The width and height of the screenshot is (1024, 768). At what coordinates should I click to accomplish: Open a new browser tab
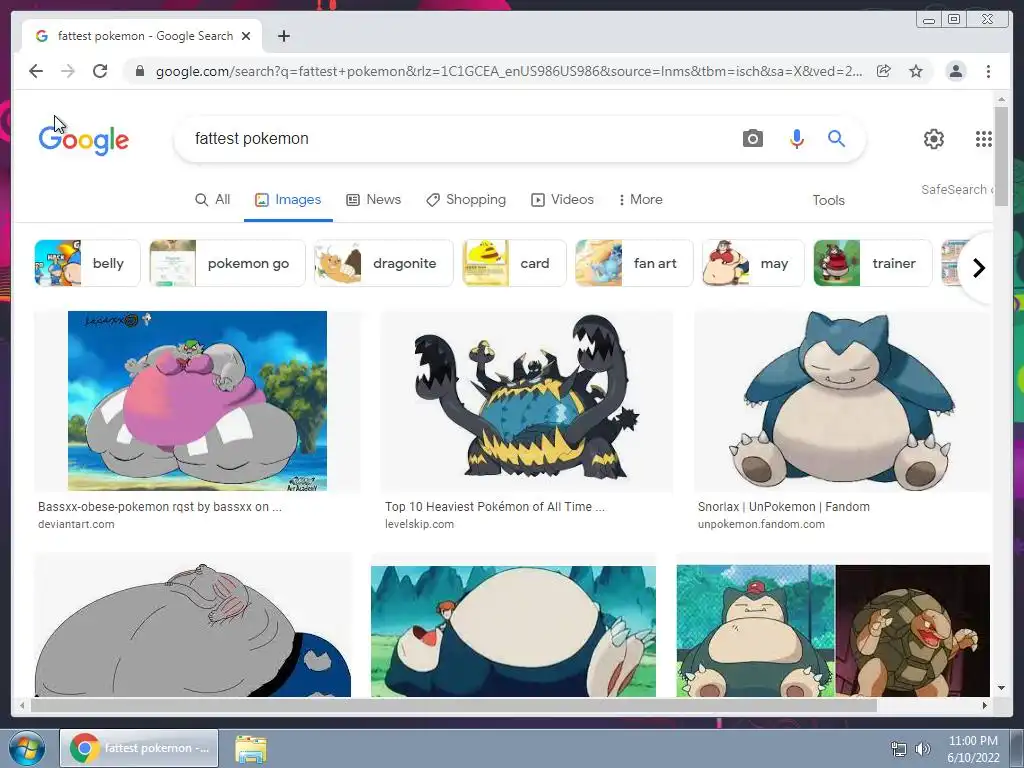283,36
